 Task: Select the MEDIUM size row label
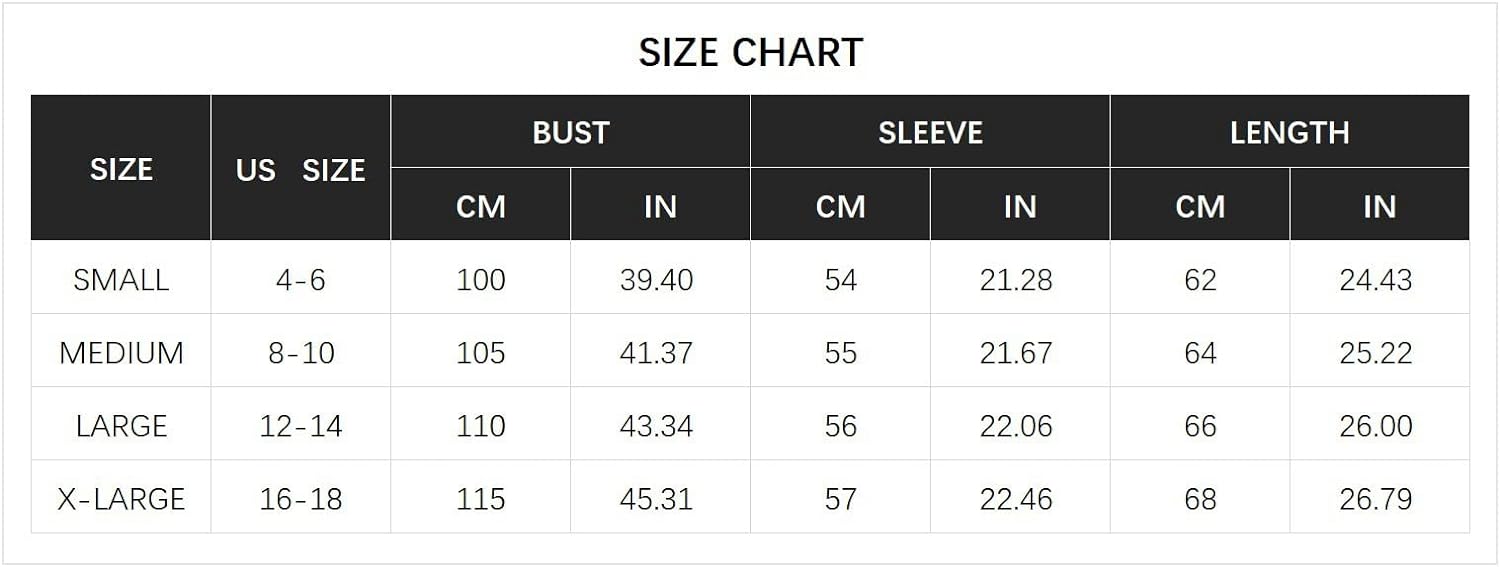coord(121,352)
